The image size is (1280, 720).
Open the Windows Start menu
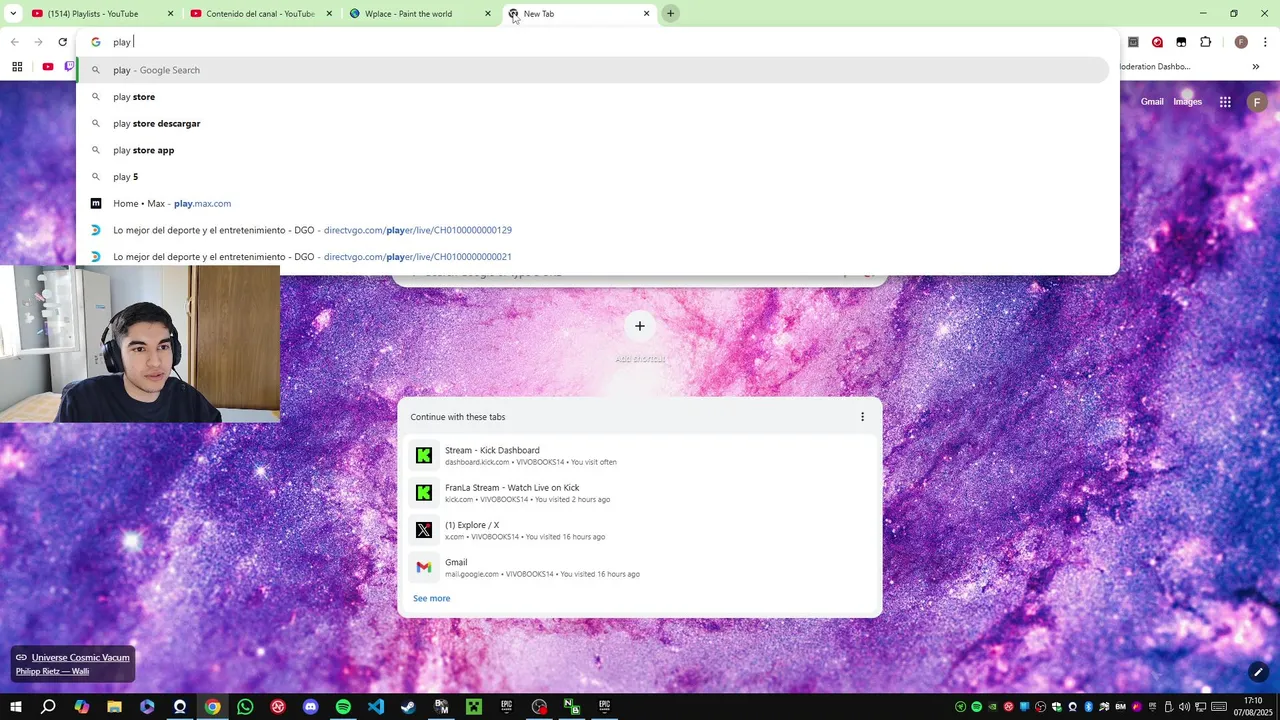coord(16,707)
